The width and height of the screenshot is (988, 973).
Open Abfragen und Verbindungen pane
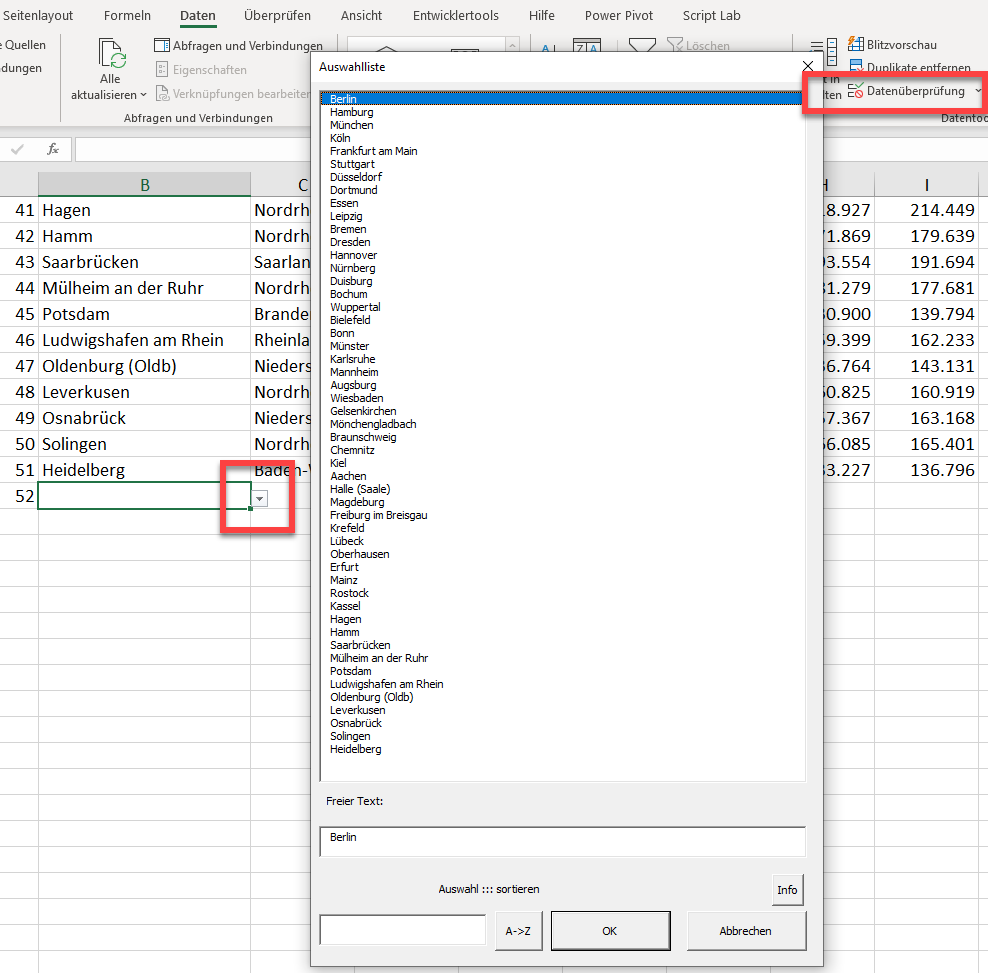click(x=238, y=46)
